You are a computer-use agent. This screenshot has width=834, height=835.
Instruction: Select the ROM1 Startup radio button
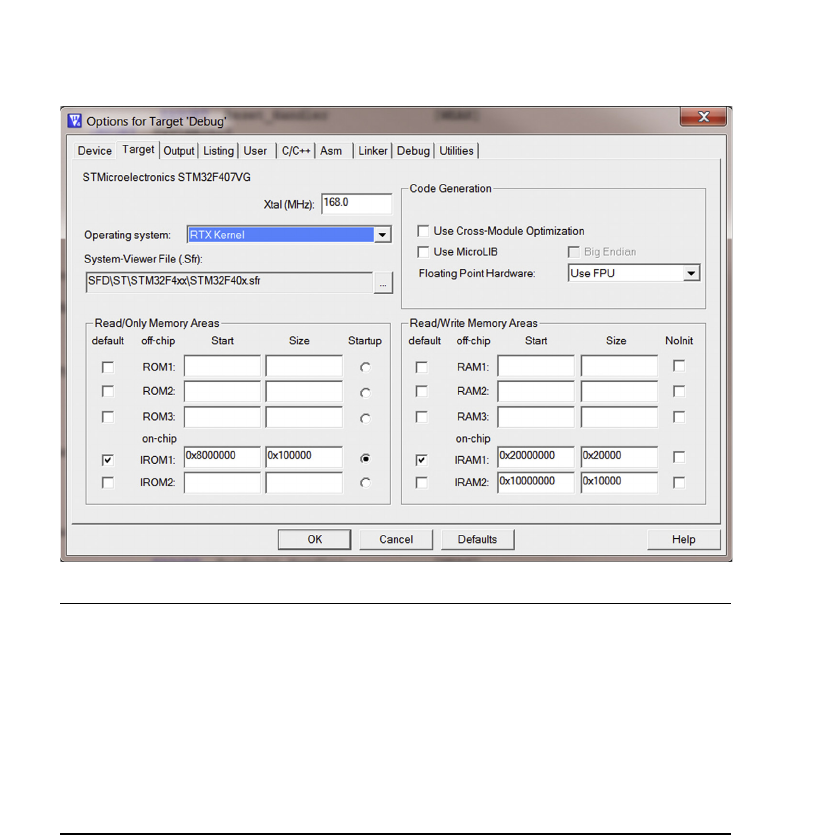365,367
